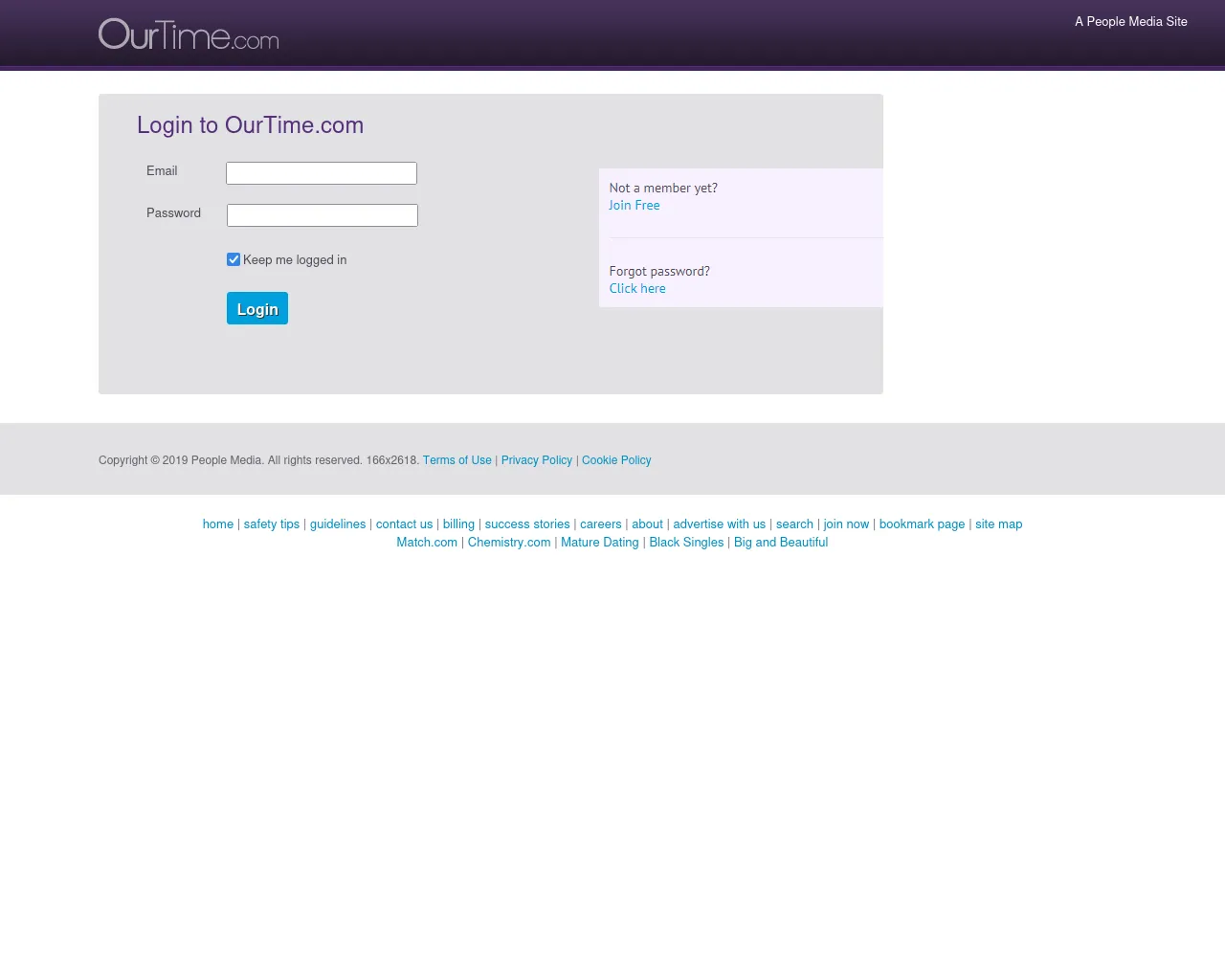Select the bookmark page link
This screenshot has height=980, width=1225.
[x=923, y=524]
